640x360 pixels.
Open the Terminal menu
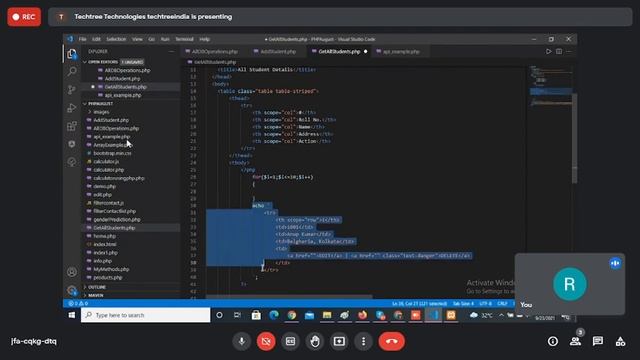[x=184, y=39]
